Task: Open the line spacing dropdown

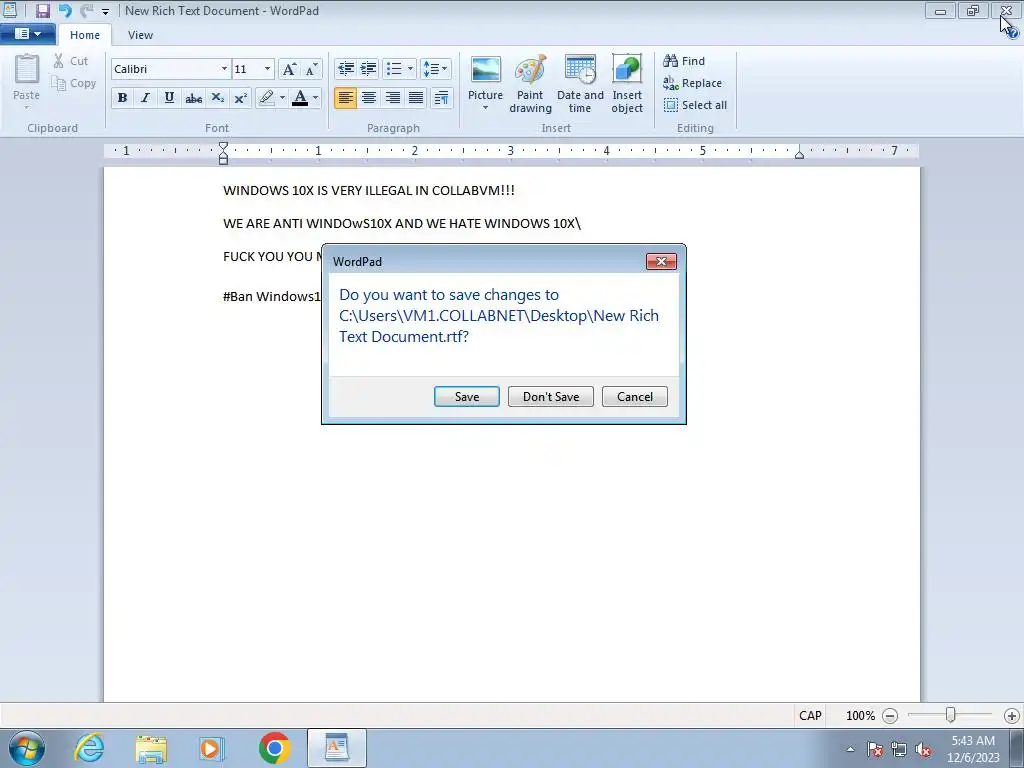Action: coord(436,69)
